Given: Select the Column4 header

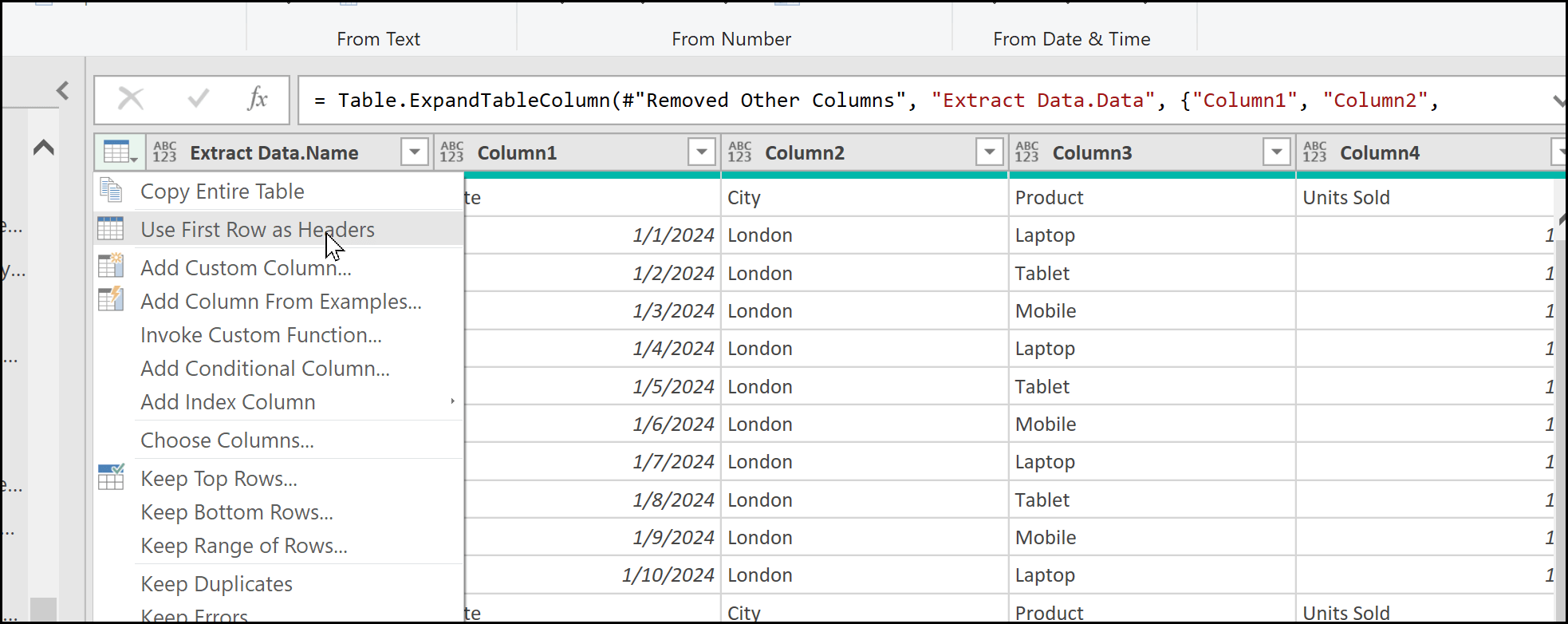Looking at the screenshot, I should click(1380, 153).
